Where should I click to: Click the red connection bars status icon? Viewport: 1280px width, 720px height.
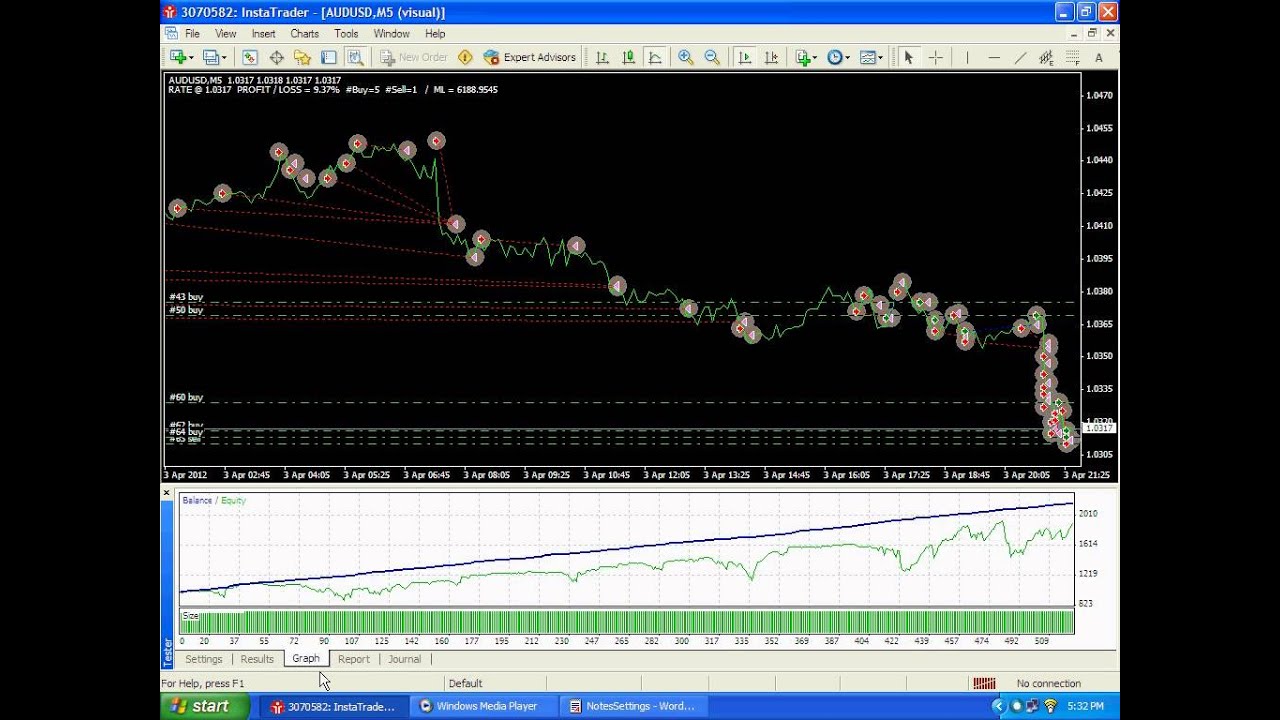tap(984, 684)
